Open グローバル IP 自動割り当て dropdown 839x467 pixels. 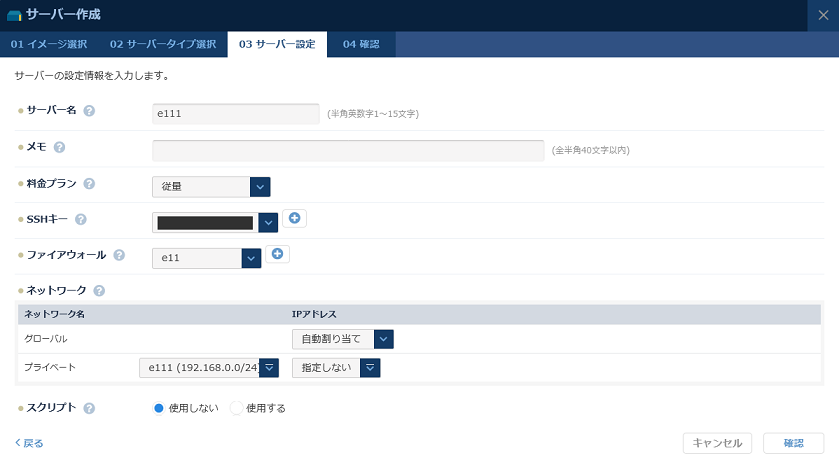pos(342,339)
